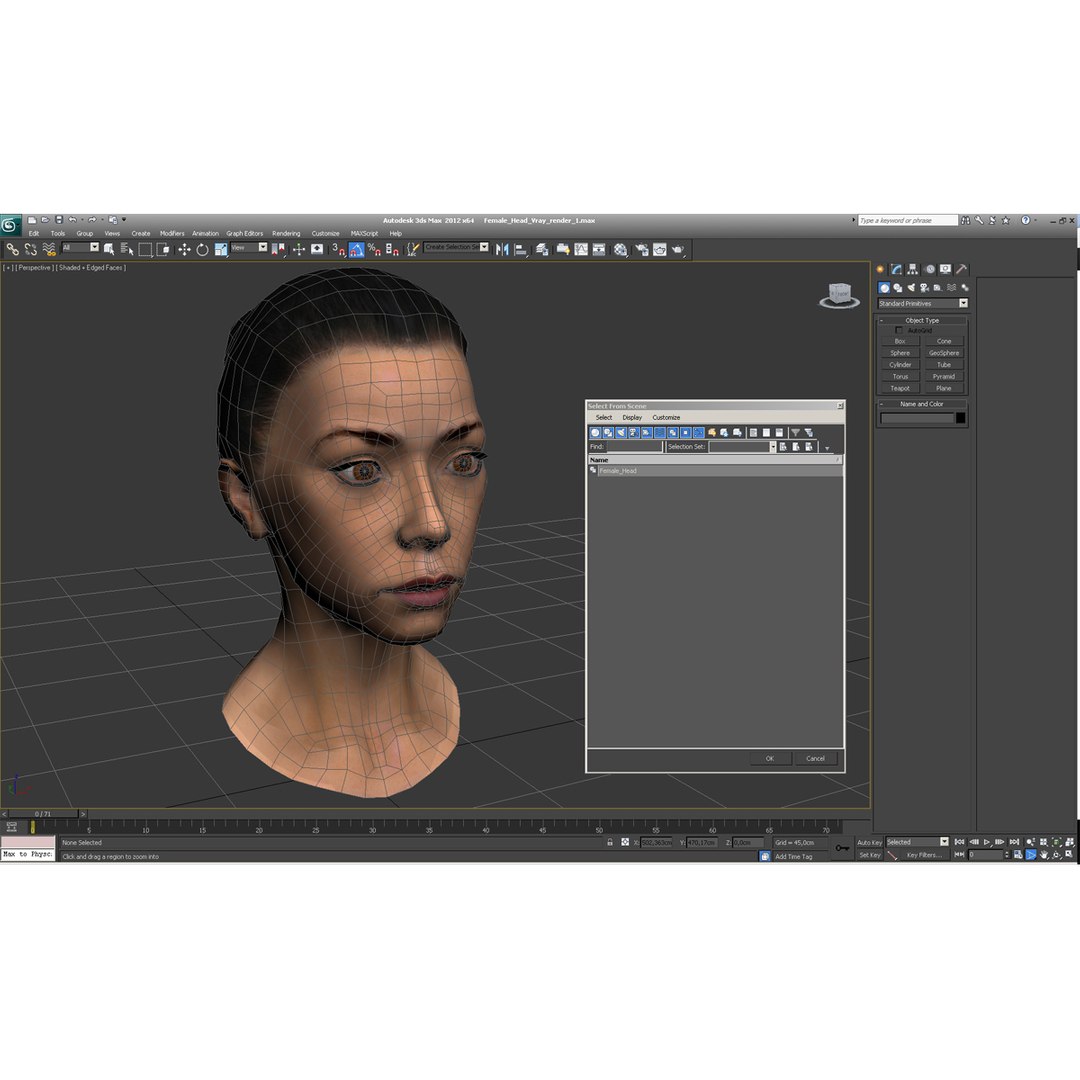Click the Render Production teapot icon

click(x=678, y=249)
